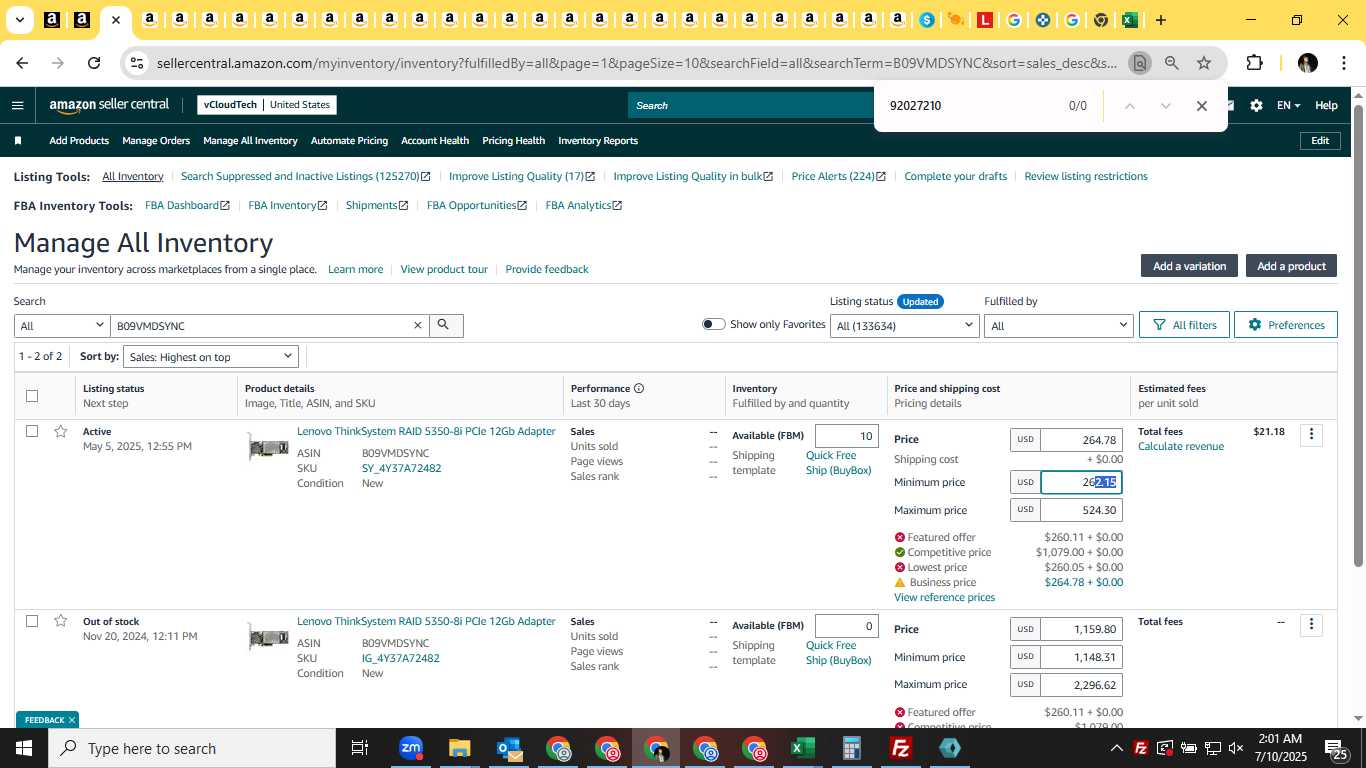The height and width of the screenshot is (768, 1366).
Task: Open the Price Alerts (224) link
Action: pos(838,176)
